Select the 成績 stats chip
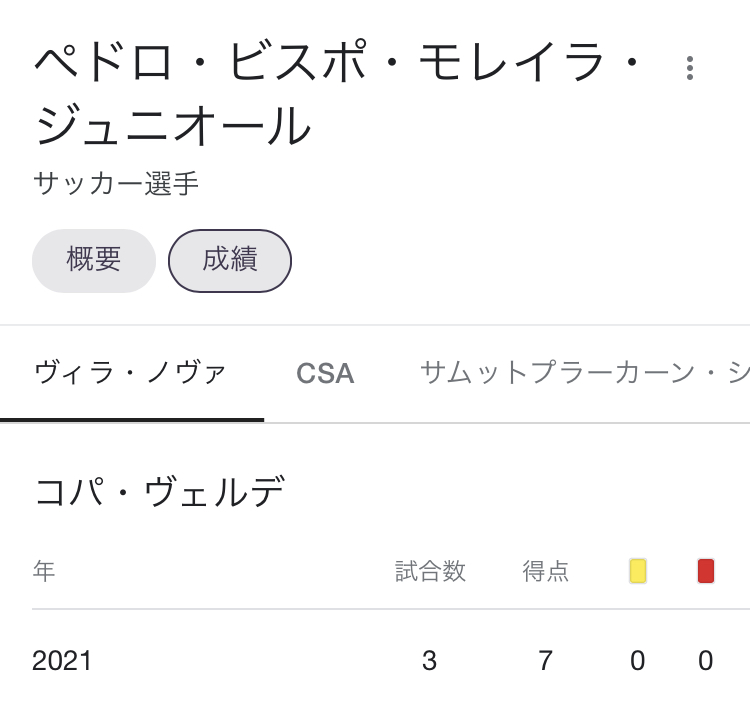The height and width of the screenshot is (709, 750). tap(230, 260)
